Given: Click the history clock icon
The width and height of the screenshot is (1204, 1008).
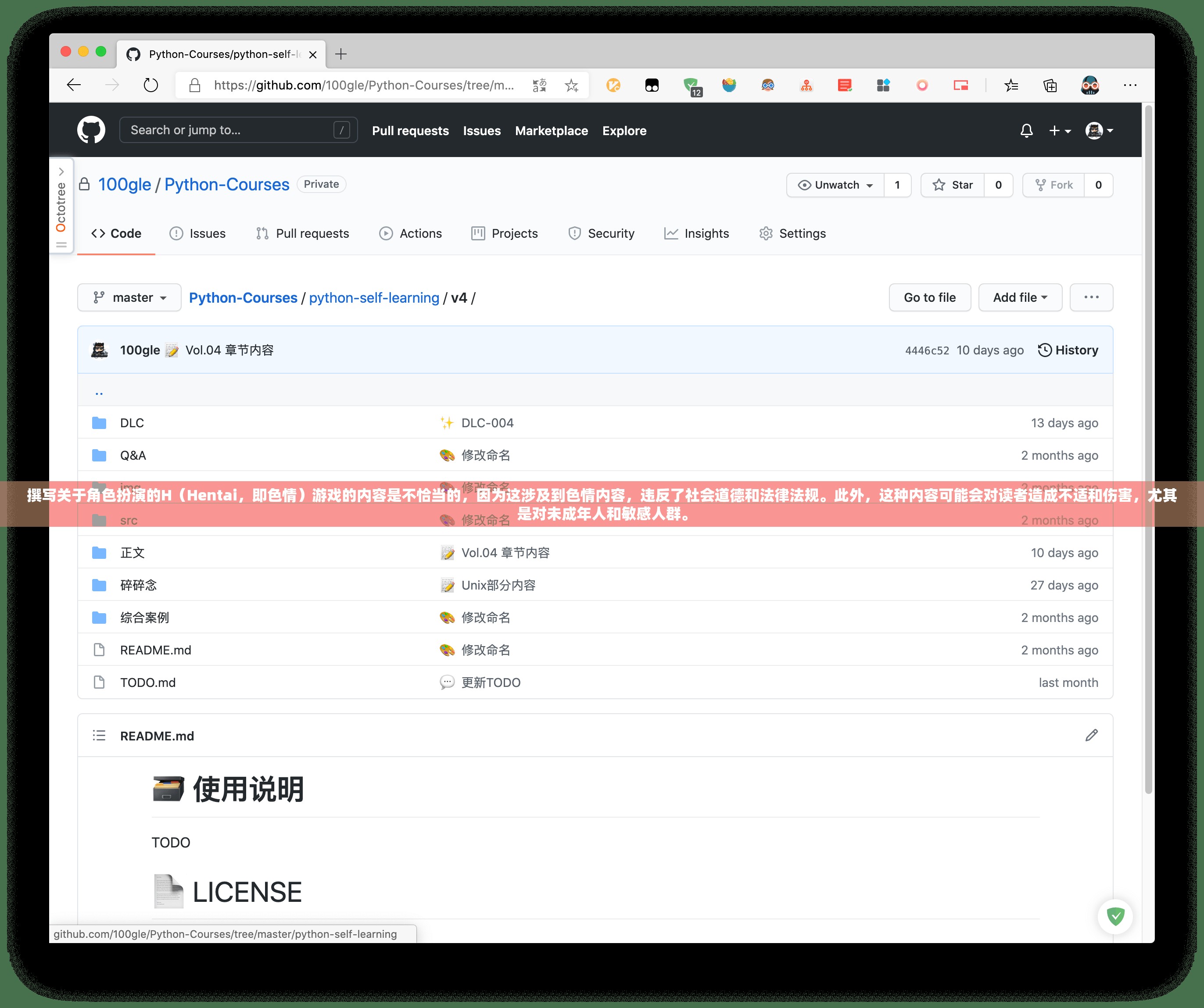Looking at the screenshot, I should 1044,350.
